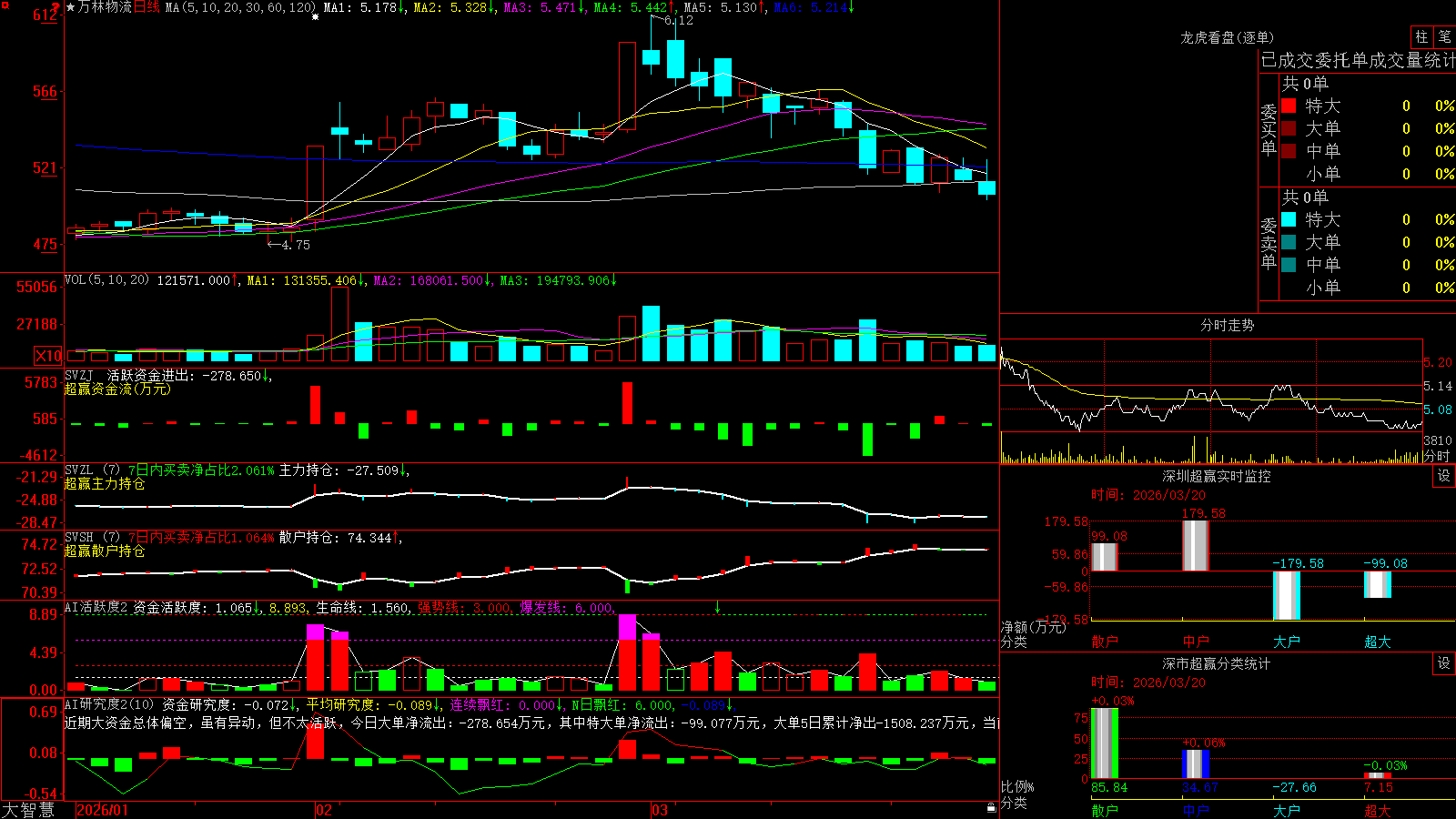Click the teal 中单 sell order swatch
The height and width of the screenshot is (819, 1456).
point(1289,265)
